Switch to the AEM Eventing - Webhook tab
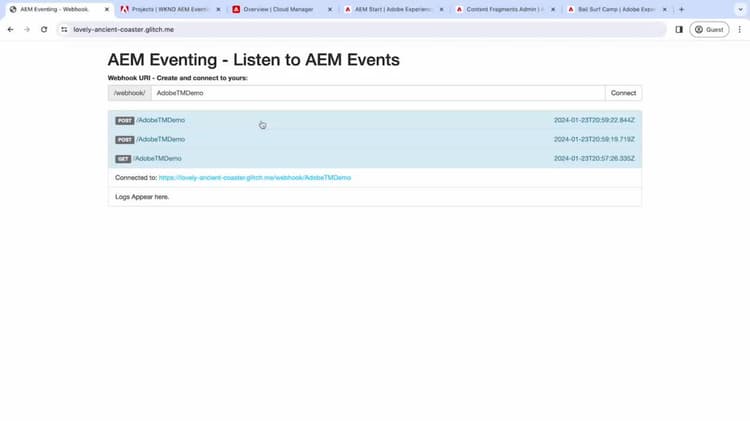The width and height of the screenshot is (750, 421). 57,10
